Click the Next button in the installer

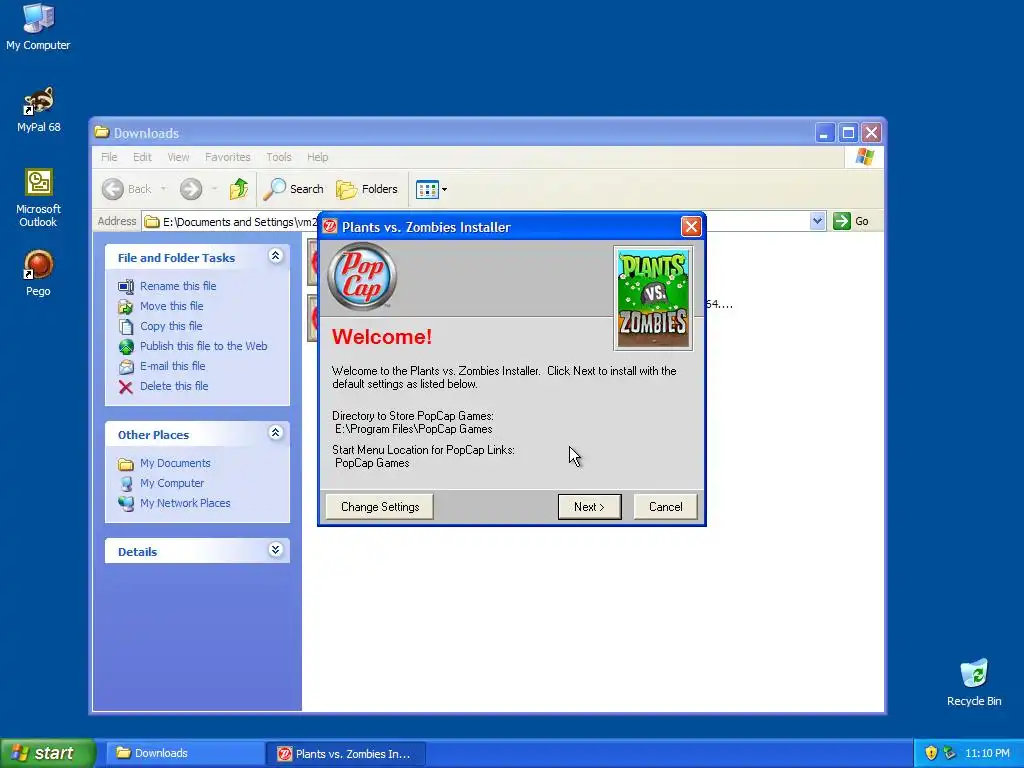click(x=589, y=507)
